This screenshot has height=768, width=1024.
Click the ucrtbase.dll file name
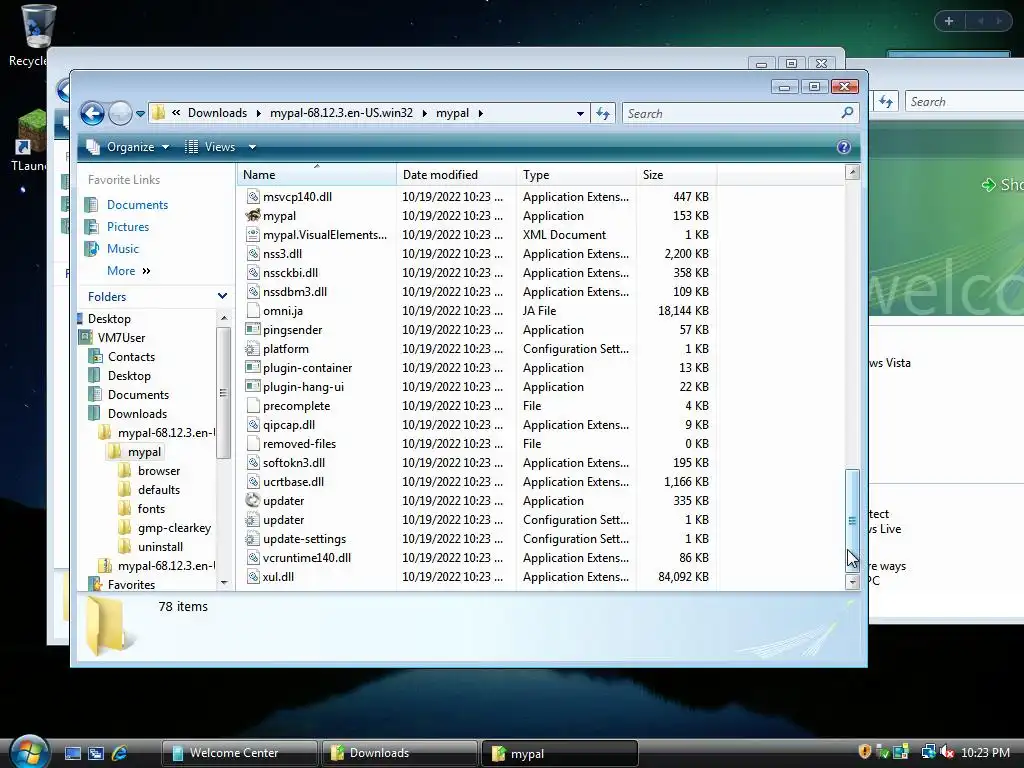(293, 482)
